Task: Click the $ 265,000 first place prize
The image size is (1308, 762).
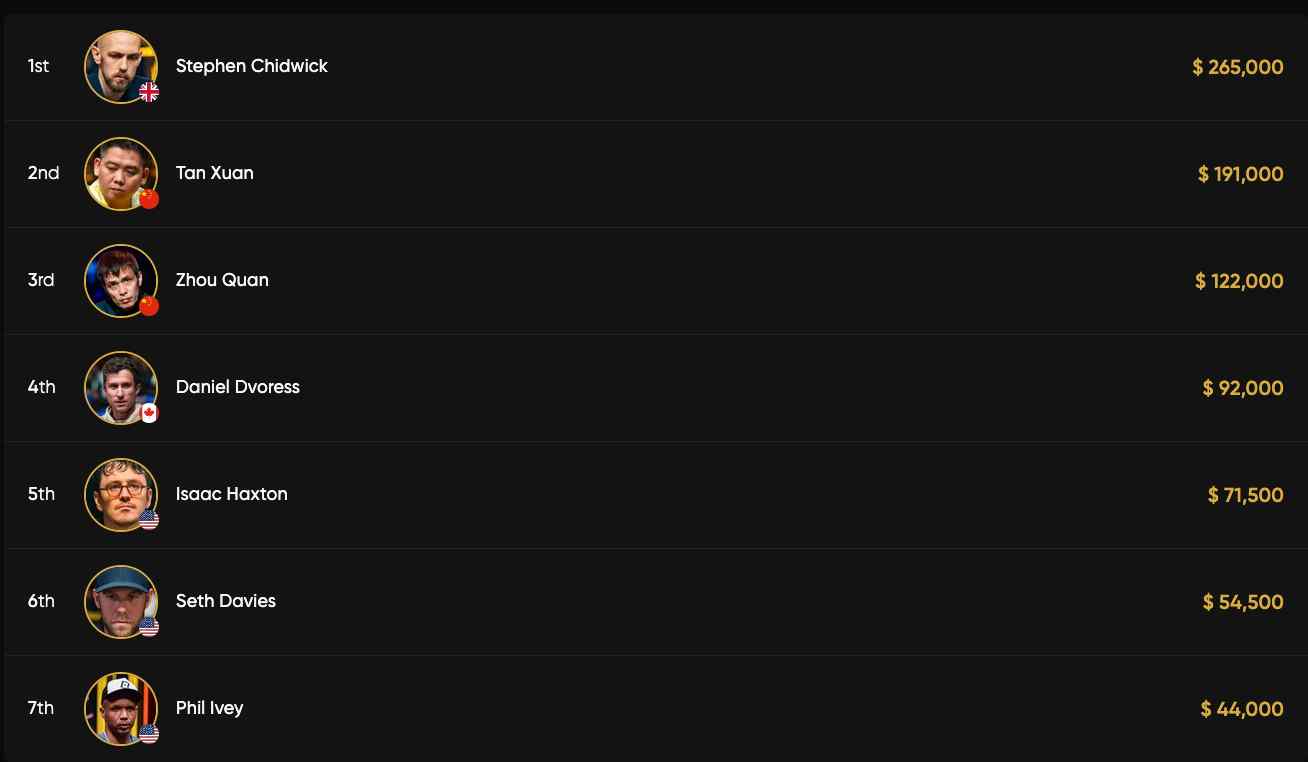Action: [x=1237, y=67]
